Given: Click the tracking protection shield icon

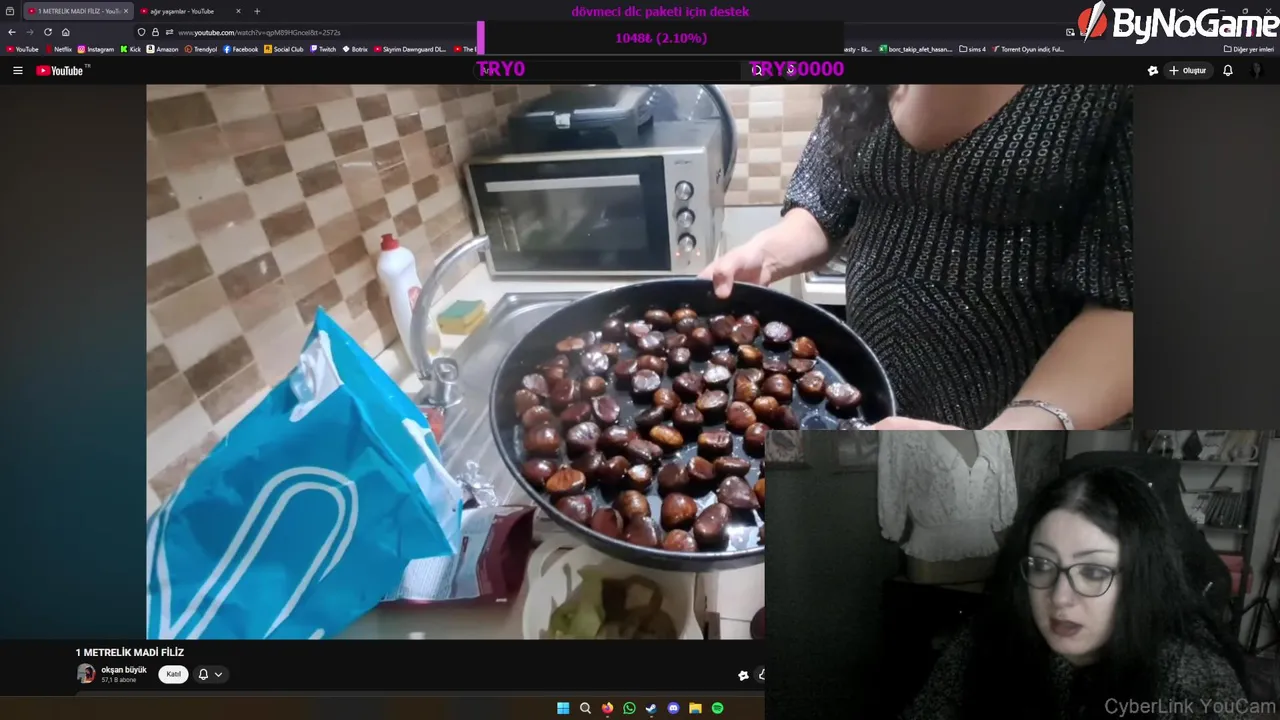Looking at the screenshot, I should [142, 32].
